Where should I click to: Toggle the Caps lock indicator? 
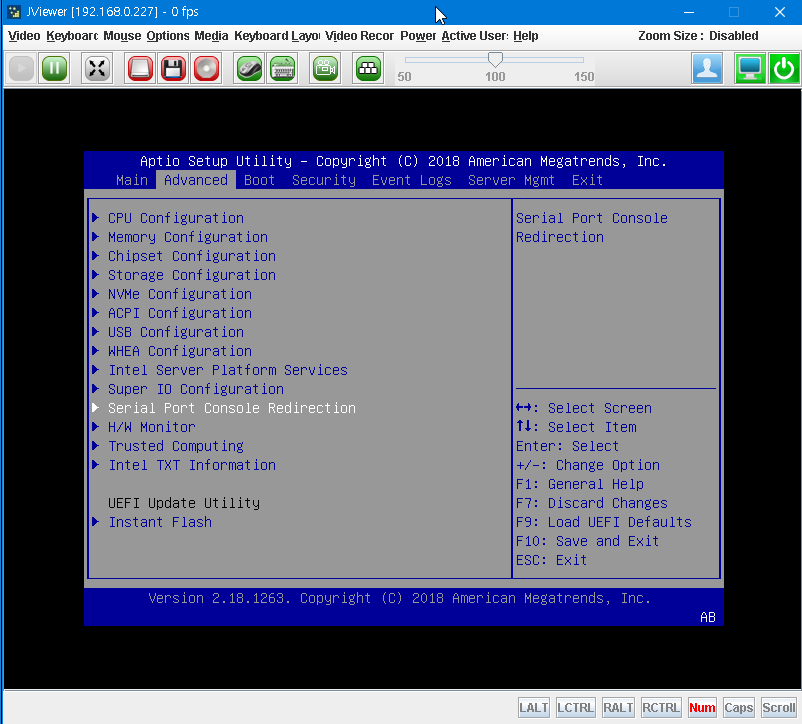[739, 708]
